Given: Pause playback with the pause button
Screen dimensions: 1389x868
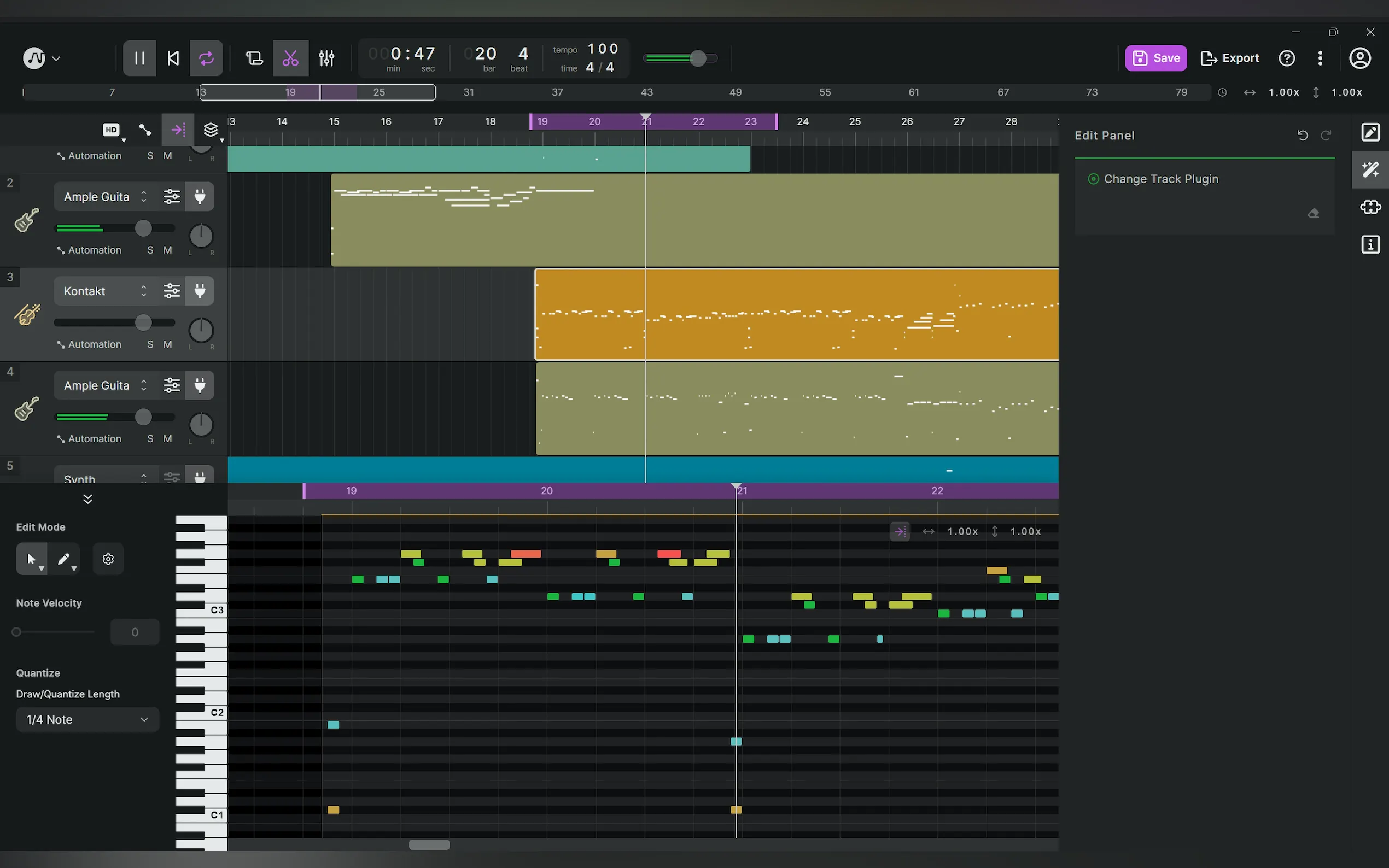Looking at the screenshot, I should tap(139, 58).
